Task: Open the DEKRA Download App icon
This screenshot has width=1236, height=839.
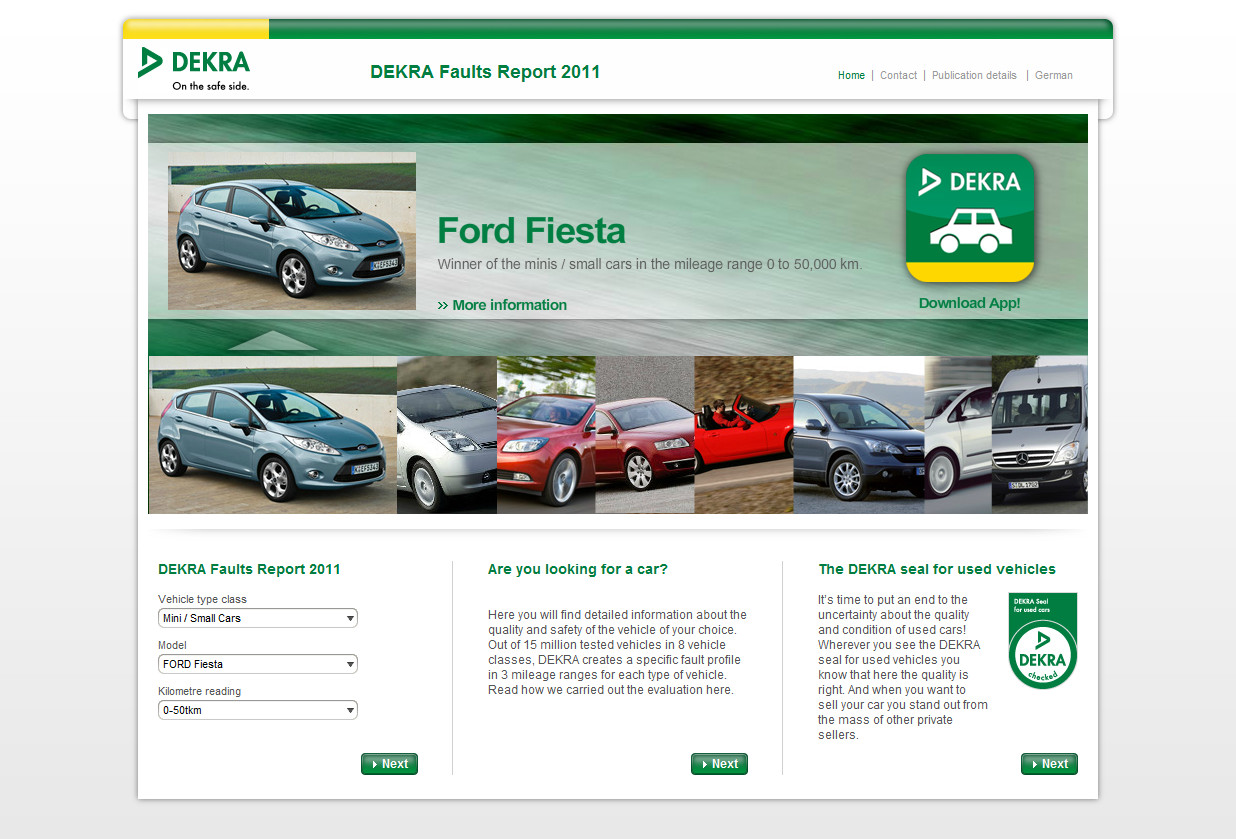Action: tap(970, 218)
